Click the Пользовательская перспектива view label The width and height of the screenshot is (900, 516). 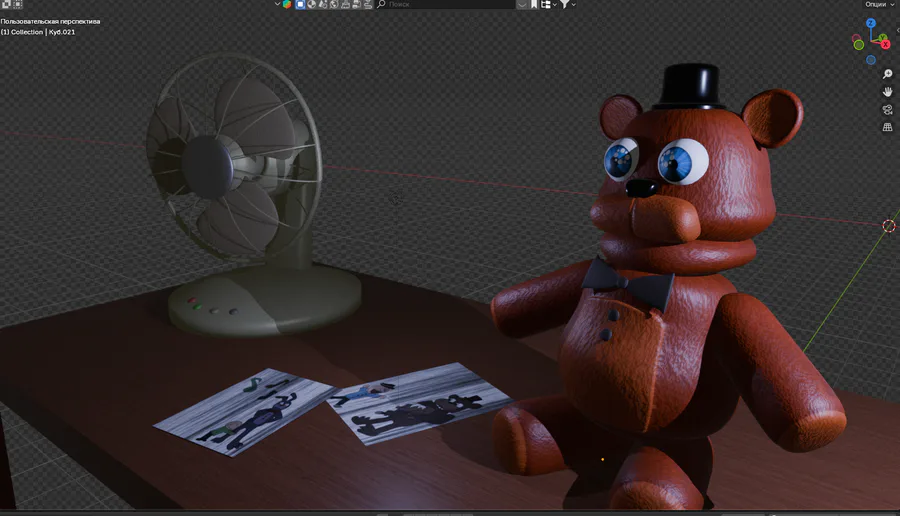pos(51,21)
